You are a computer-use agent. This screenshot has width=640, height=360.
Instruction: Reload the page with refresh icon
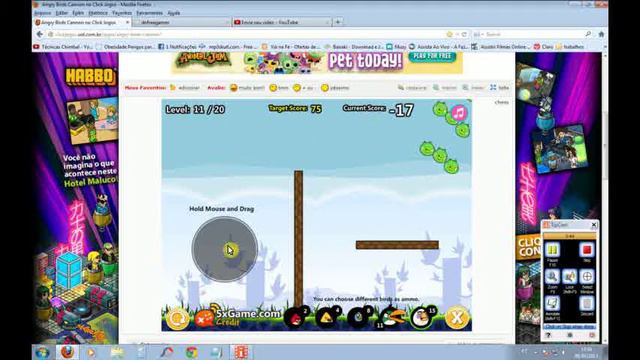click(464, 34)
